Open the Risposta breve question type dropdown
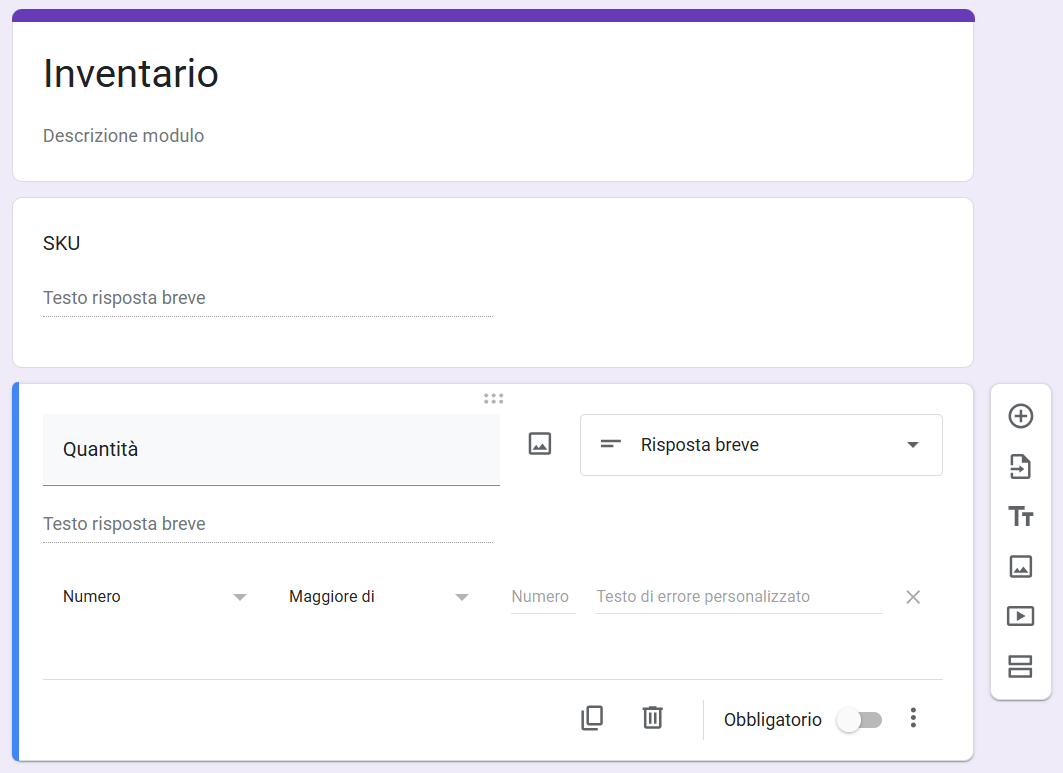 (761, 444)
